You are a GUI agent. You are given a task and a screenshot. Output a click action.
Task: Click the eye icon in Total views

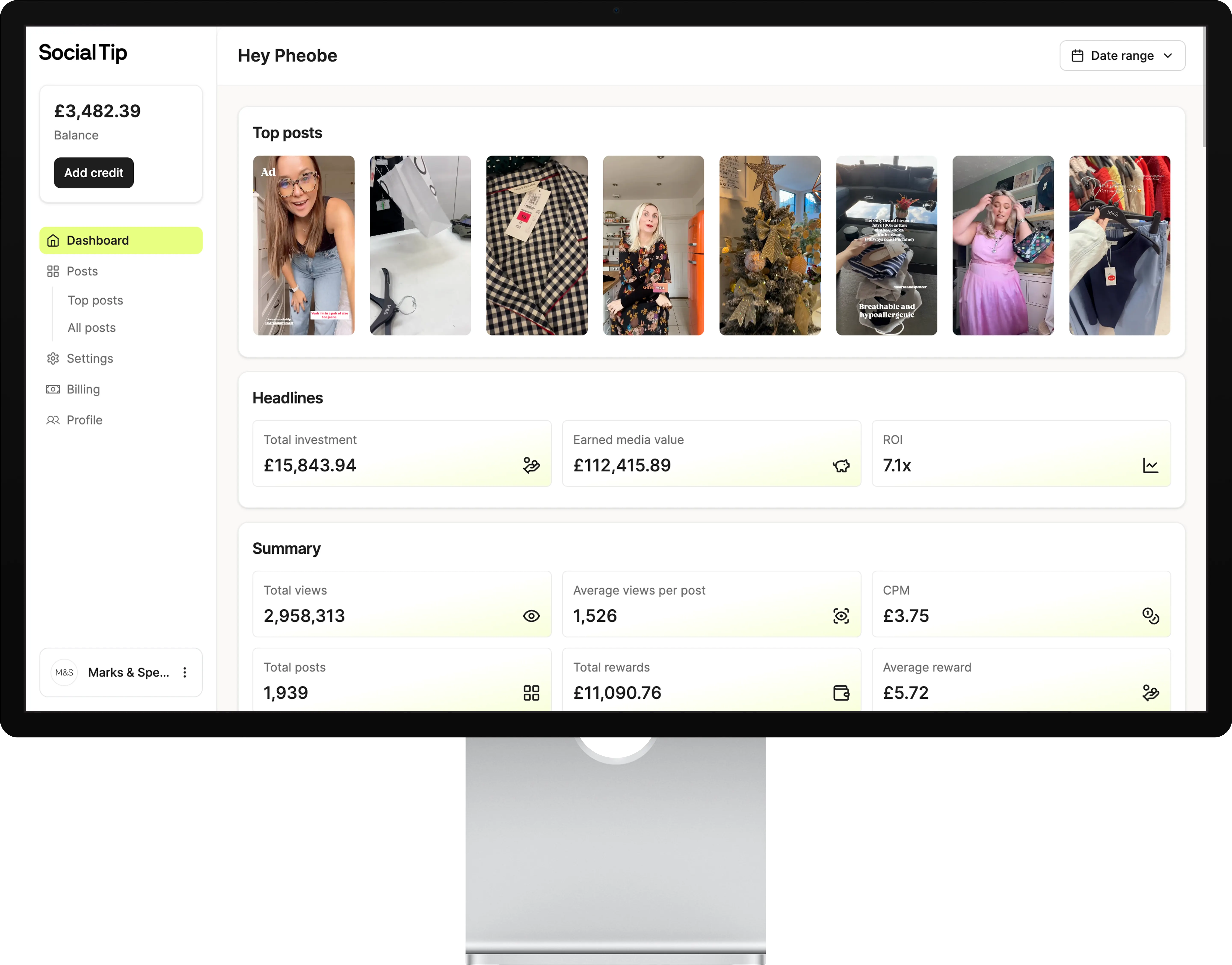click(x=531, y=616)
